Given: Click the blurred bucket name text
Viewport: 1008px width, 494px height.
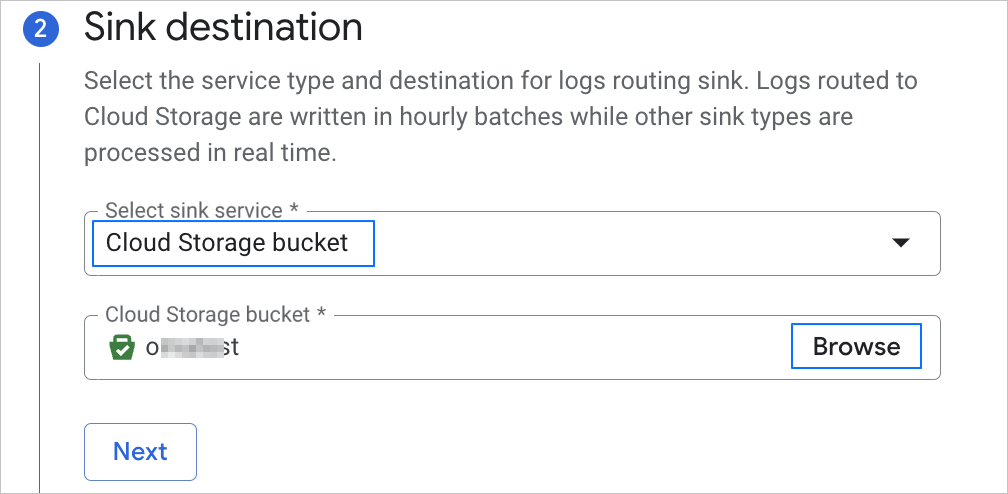Looking at the screenshot, I should pyautogui.click(x=192, y=347).
